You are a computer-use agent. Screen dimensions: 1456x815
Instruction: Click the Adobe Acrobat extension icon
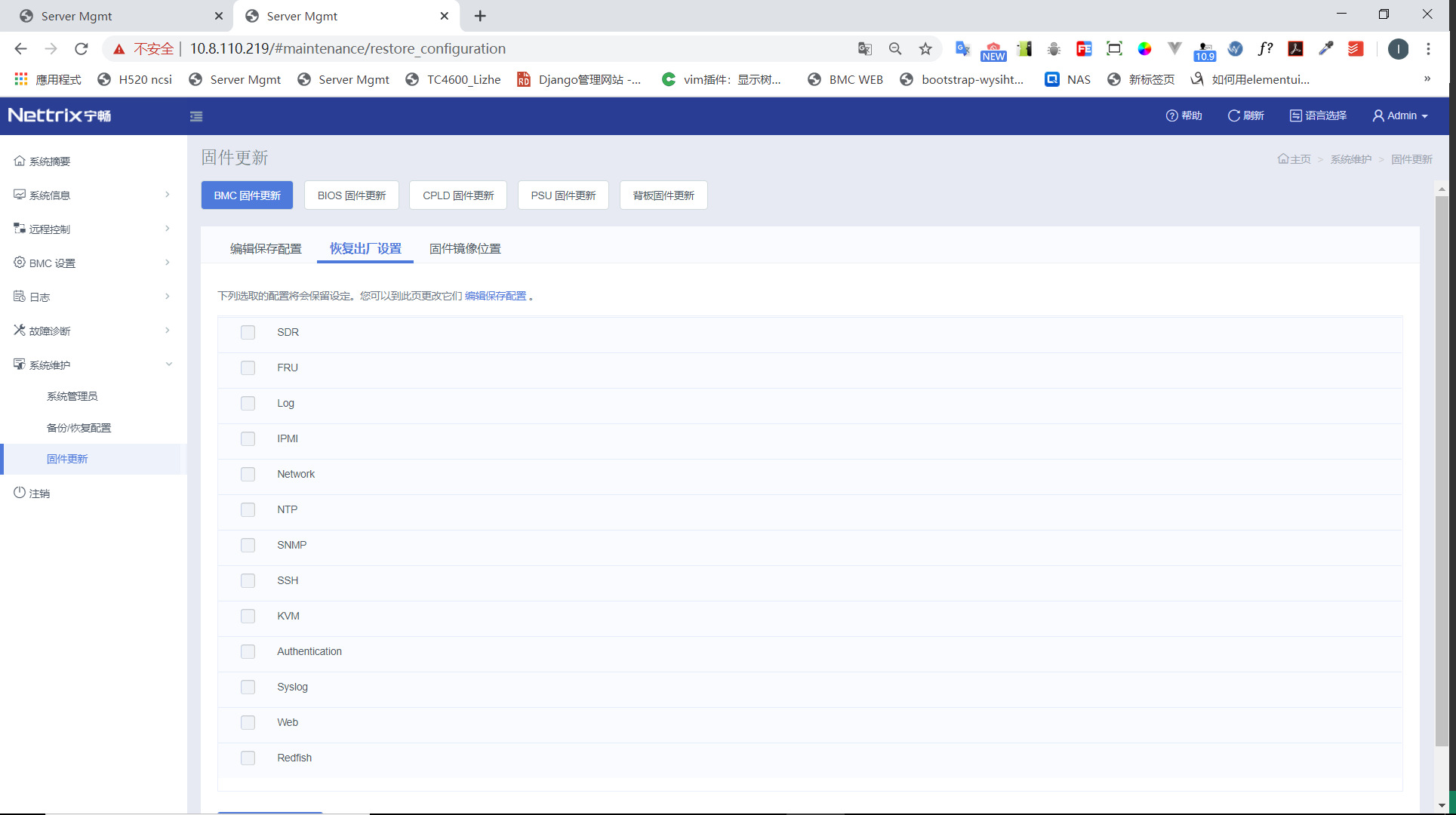pyautogui.click(x=1295, y=49)
